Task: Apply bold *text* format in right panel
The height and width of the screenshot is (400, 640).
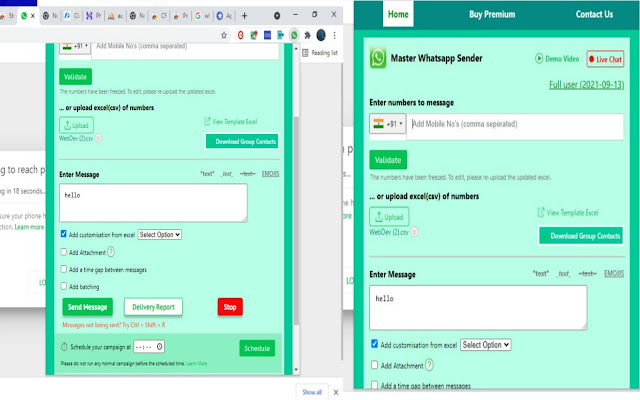Action: pyautogui.click(x=541, y=273)
